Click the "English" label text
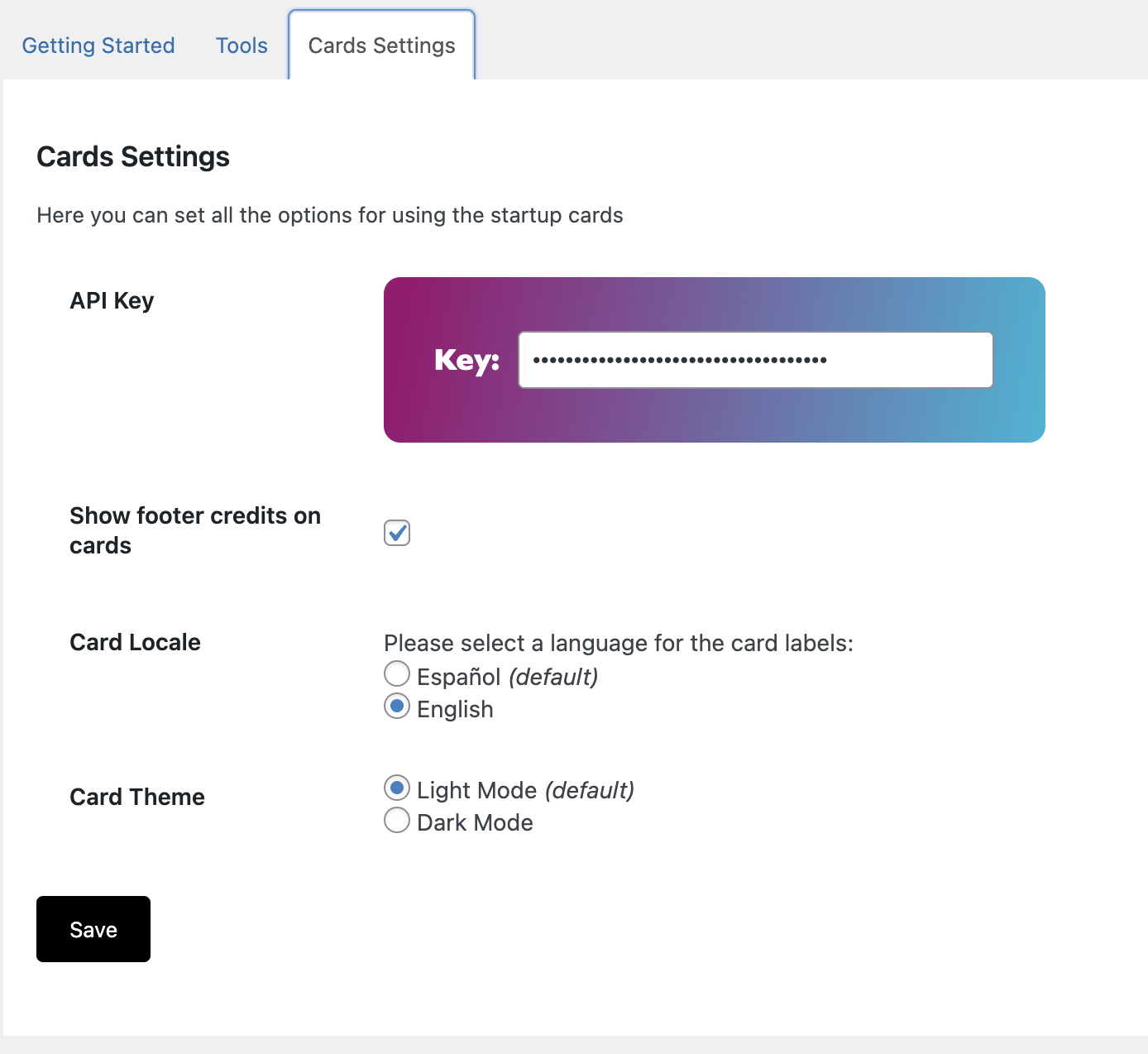 coord(455,709)
